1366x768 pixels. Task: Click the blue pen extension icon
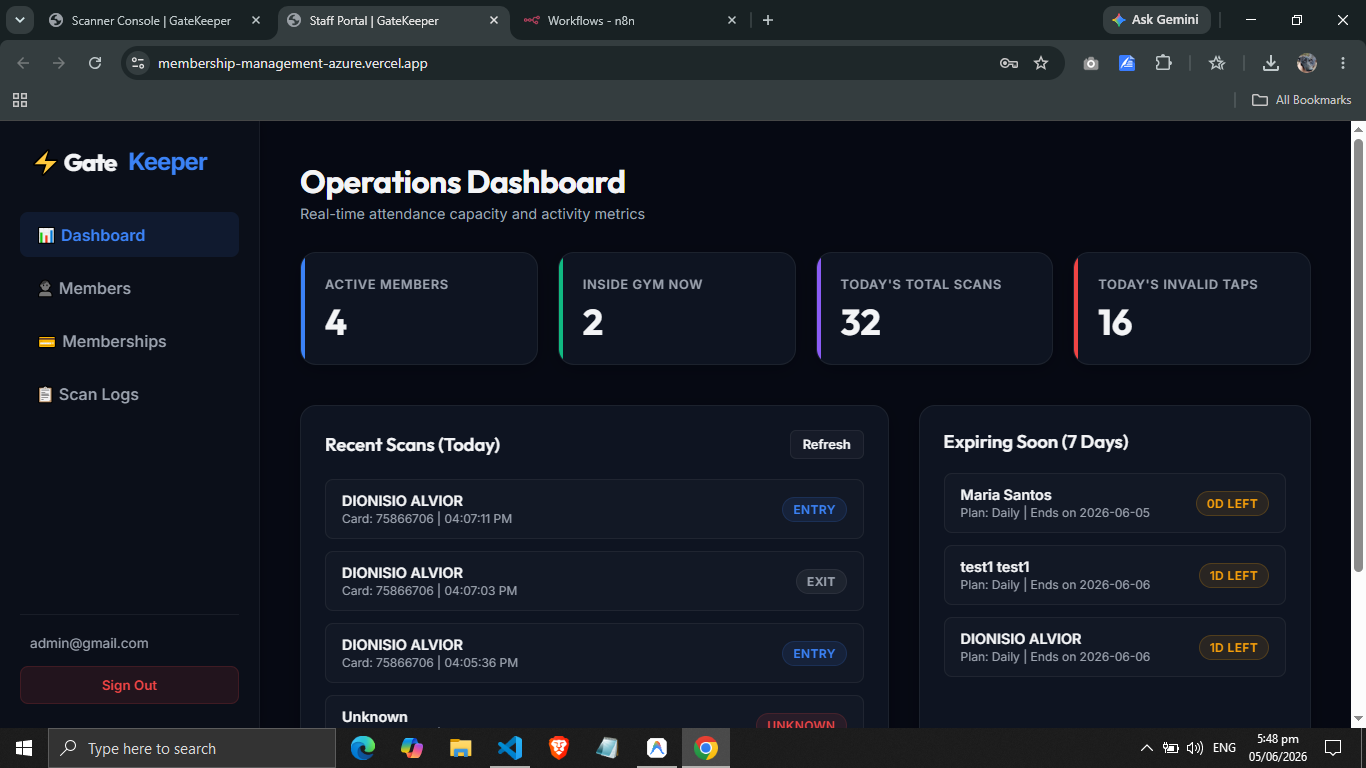tap(1127, 63)
